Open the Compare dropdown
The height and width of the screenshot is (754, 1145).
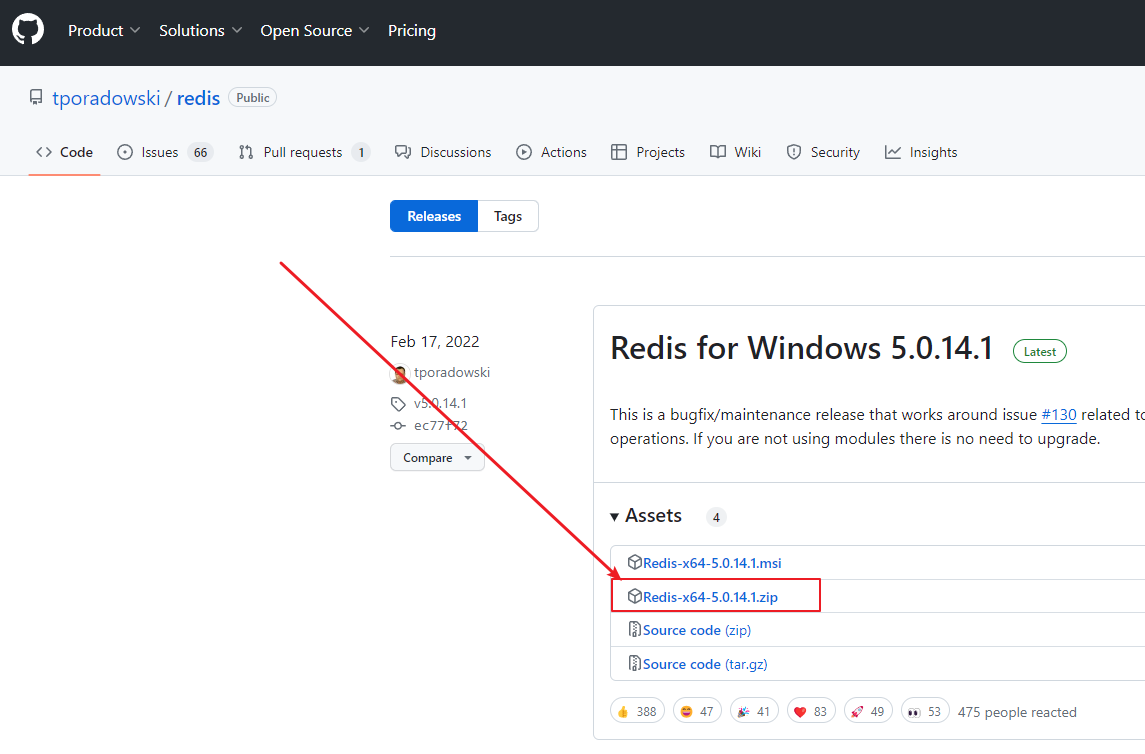click(x=437, y=458)
